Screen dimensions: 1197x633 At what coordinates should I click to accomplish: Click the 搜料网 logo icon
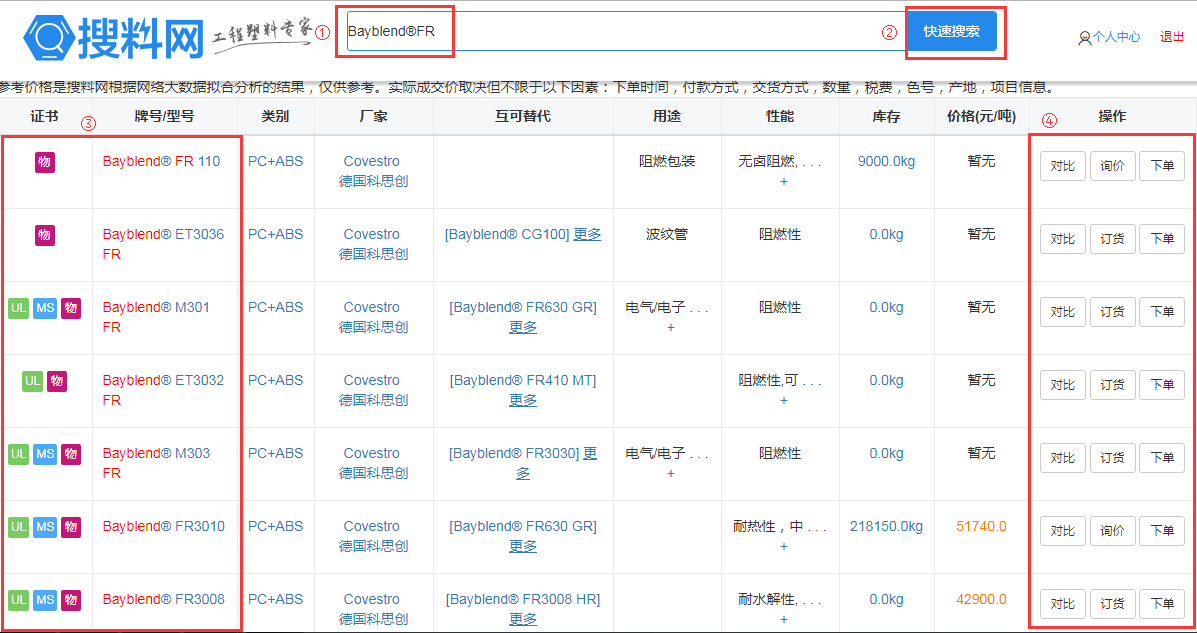(48, 37)
